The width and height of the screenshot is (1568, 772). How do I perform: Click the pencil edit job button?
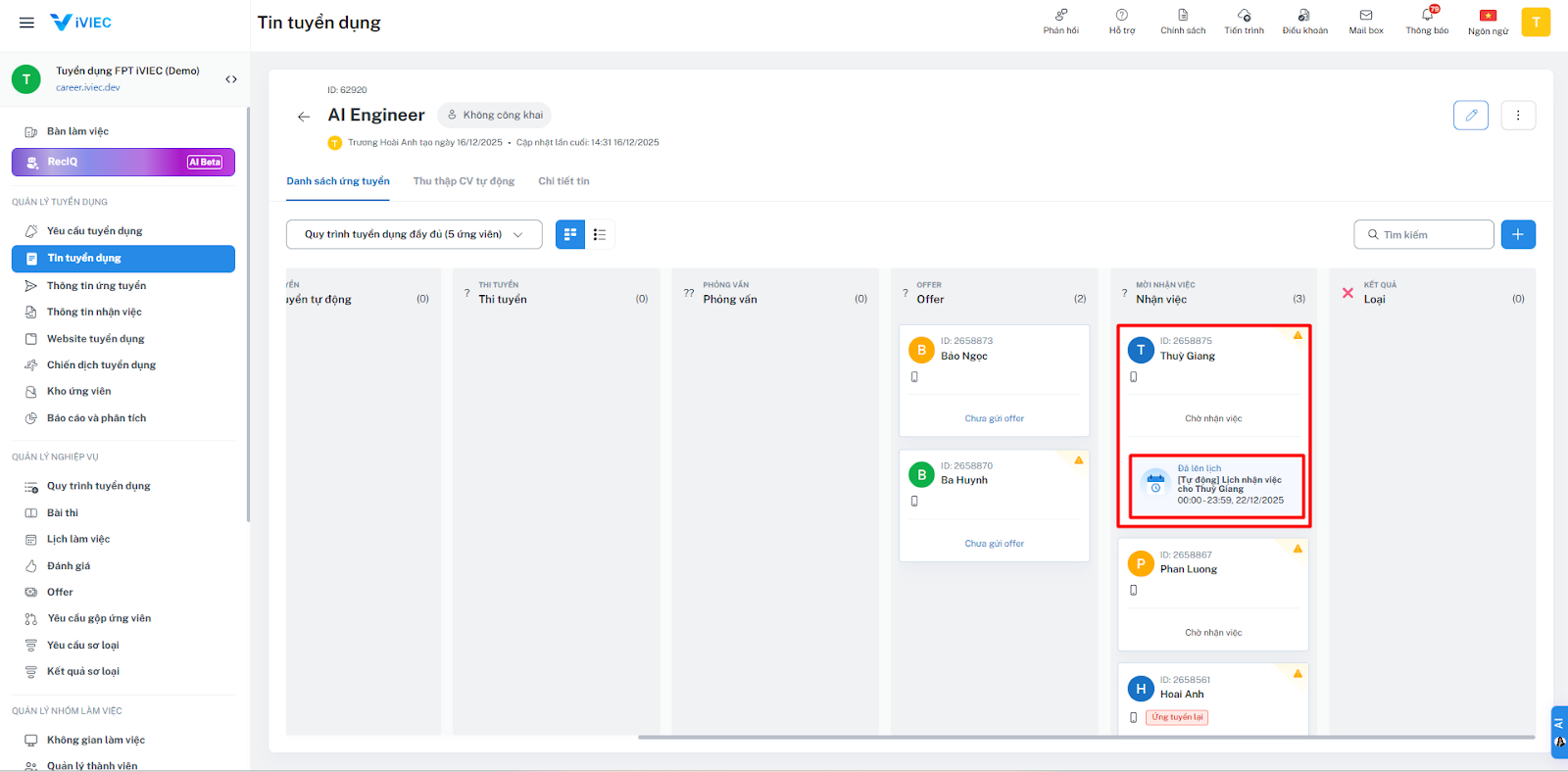pos(1470,116)
